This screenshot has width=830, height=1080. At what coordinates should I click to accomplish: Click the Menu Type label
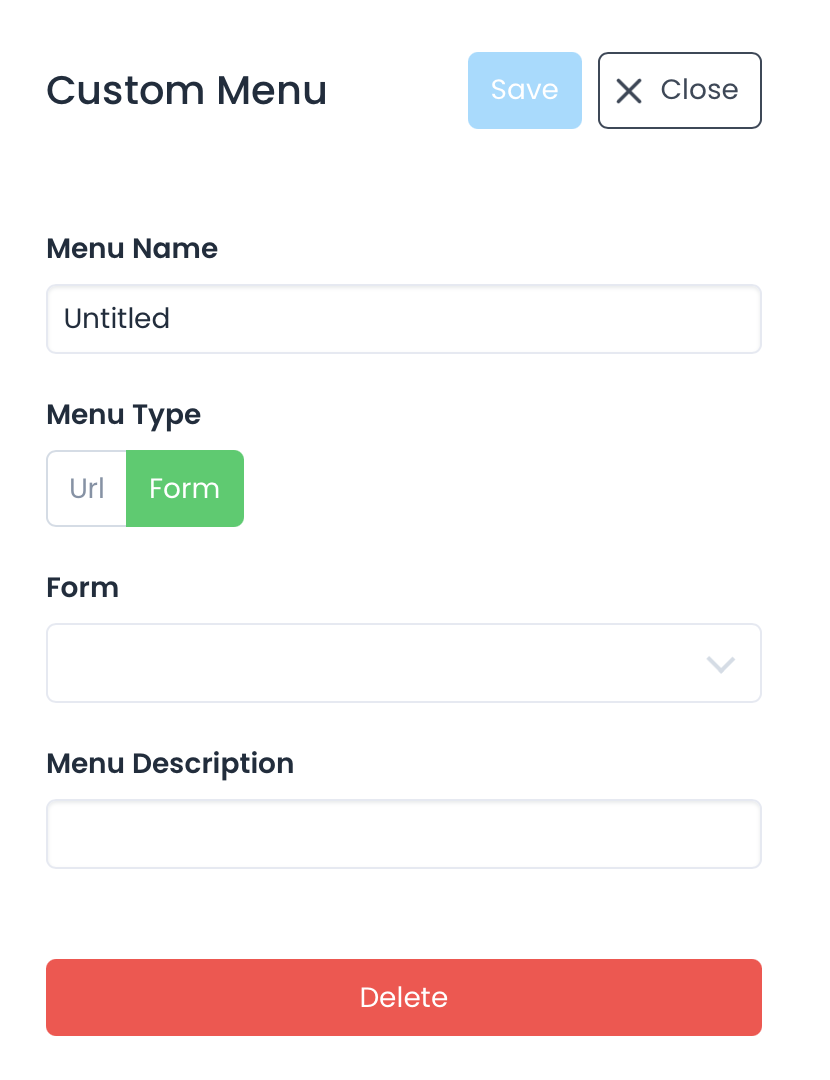point(124,414)
